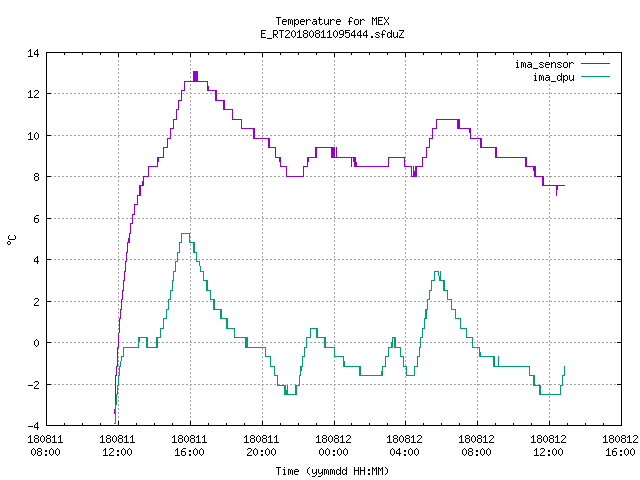
Task: Click the x-axis label 180811 20:00
Action: coord(262,446)
